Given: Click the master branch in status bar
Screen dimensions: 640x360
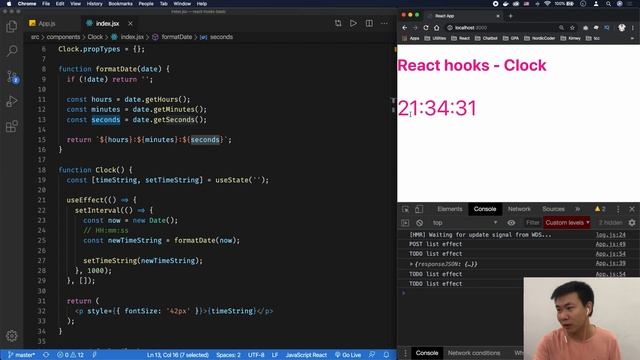Looking at the screenshot, I should click(x=22, y=355).
